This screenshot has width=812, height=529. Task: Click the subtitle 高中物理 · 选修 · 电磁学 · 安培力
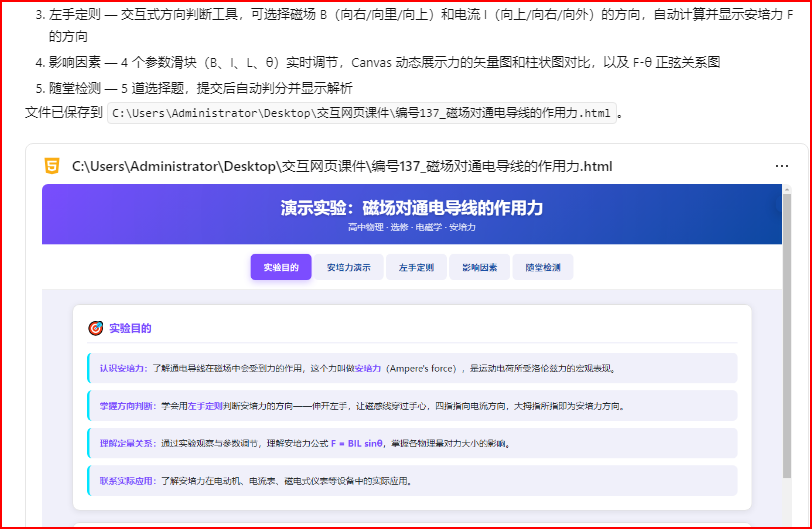click(412, 227)
